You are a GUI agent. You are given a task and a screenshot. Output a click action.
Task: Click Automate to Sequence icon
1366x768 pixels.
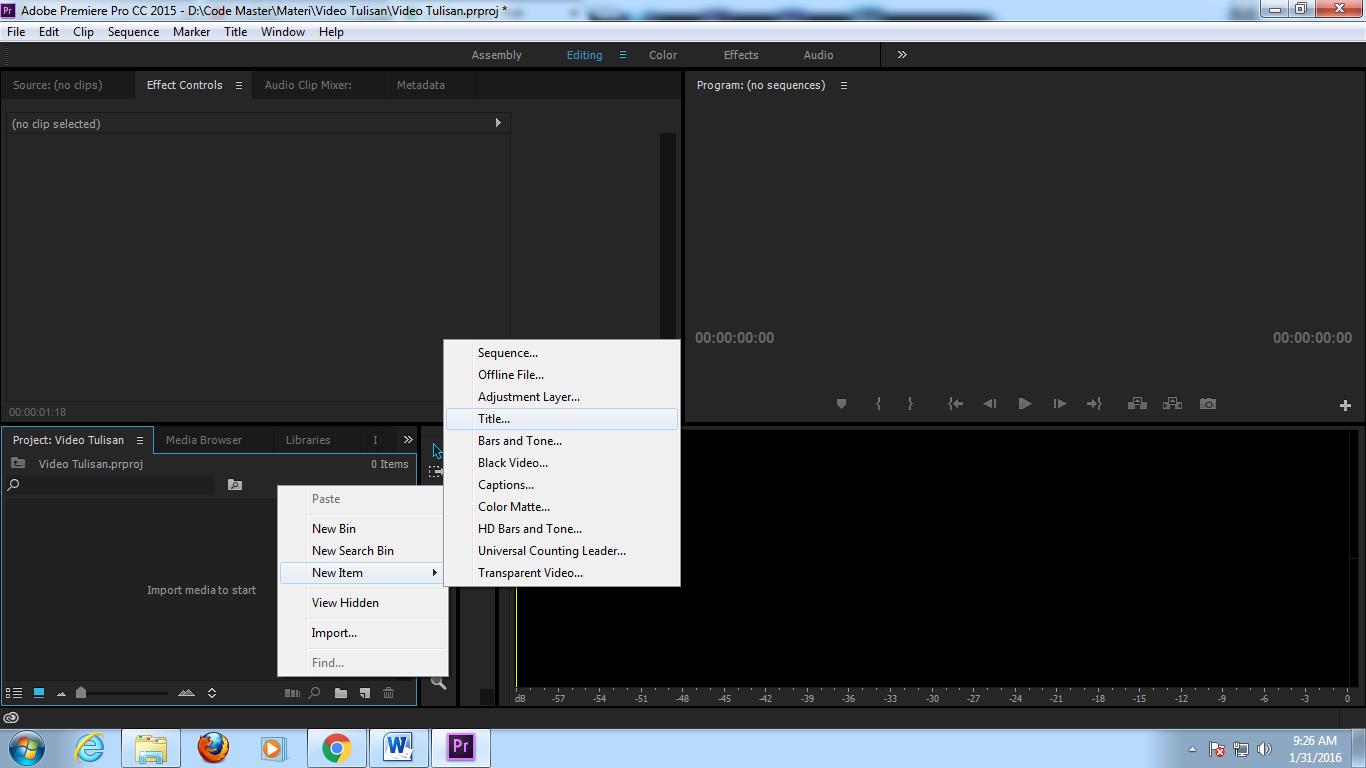pyautogui.click(x=292, y=693)
